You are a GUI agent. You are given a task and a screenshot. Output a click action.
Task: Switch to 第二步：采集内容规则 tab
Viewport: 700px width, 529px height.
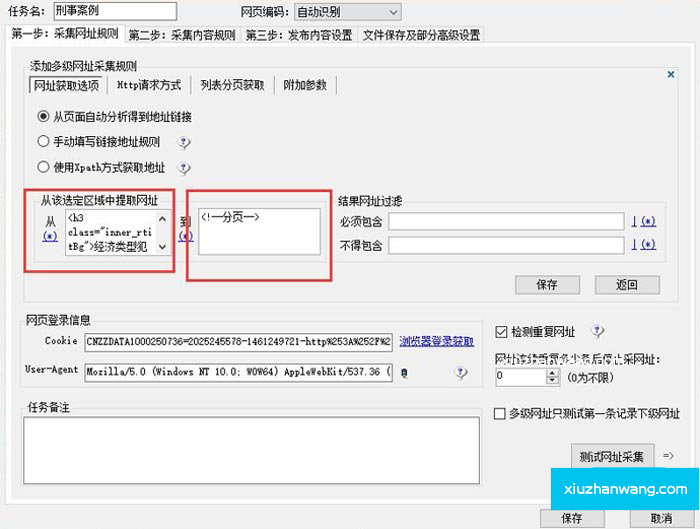(181, 34)
